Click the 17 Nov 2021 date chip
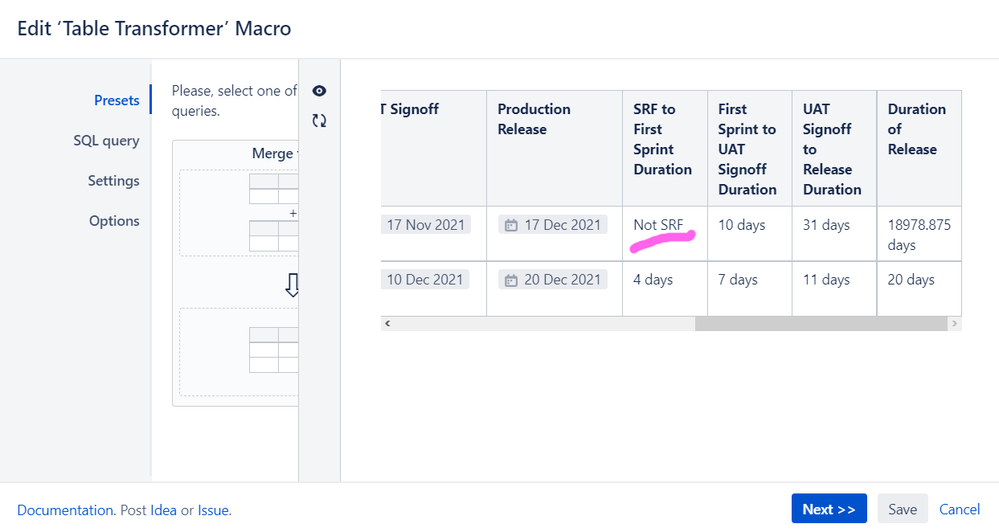Viewport: 999px width, 532px height. pos(426,225)
